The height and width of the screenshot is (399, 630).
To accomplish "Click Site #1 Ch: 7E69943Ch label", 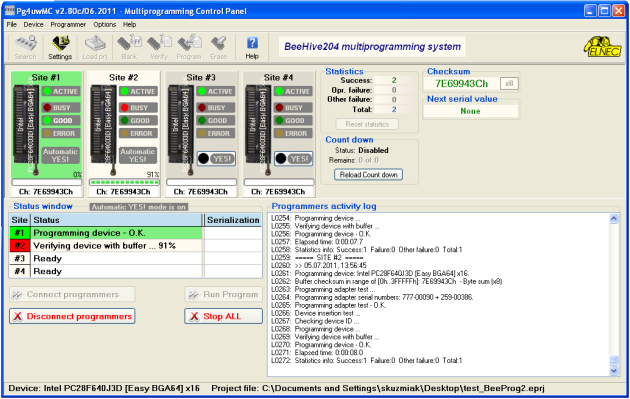I will pyautogui.click(x=46, y=192).
